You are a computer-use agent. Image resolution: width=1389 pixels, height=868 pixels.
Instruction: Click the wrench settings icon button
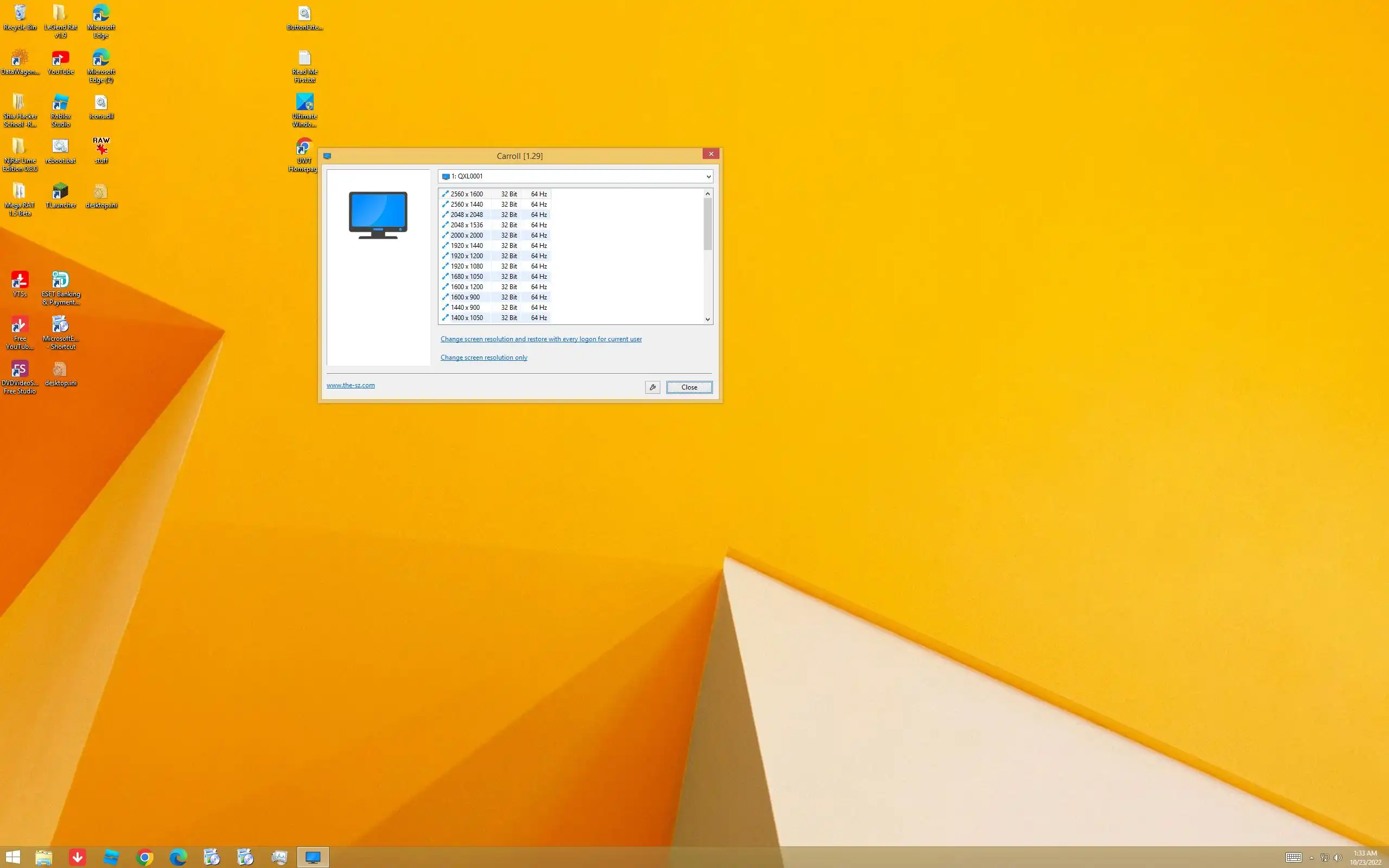point(652,387)
